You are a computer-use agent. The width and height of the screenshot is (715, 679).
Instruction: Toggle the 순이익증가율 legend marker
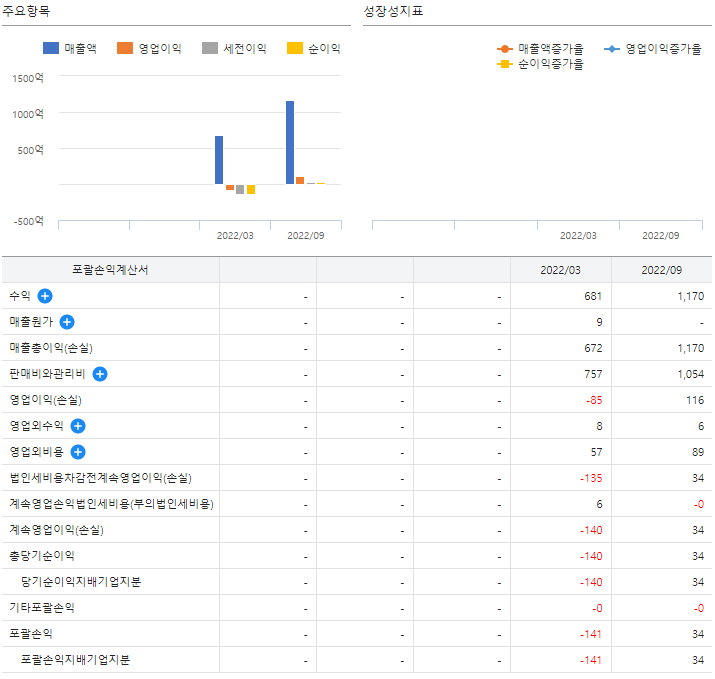pyautogui.click(x=504, y=64)
